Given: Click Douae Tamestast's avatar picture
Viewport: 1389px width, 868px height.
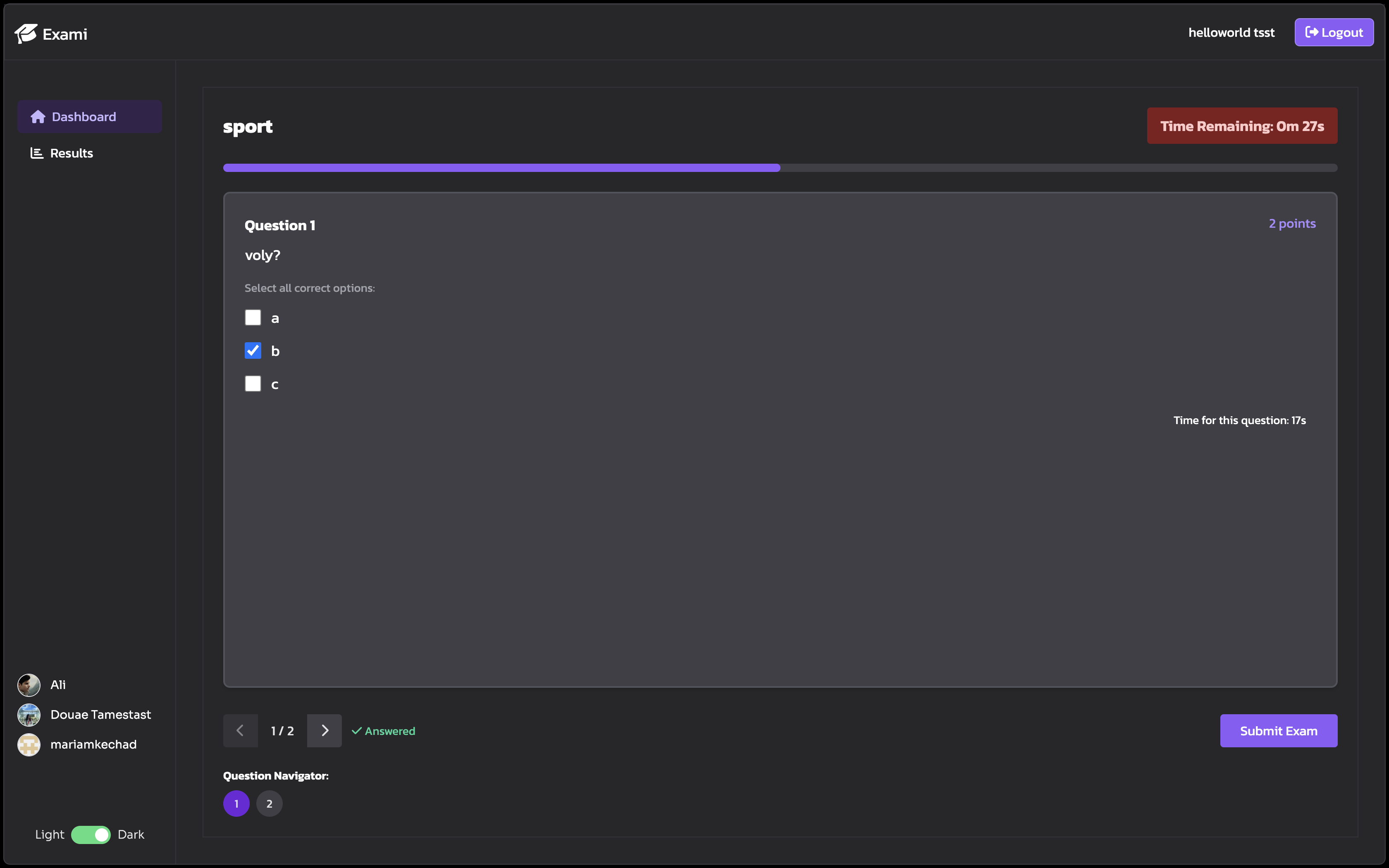Looking at the screenshot, I should point(29,715).
